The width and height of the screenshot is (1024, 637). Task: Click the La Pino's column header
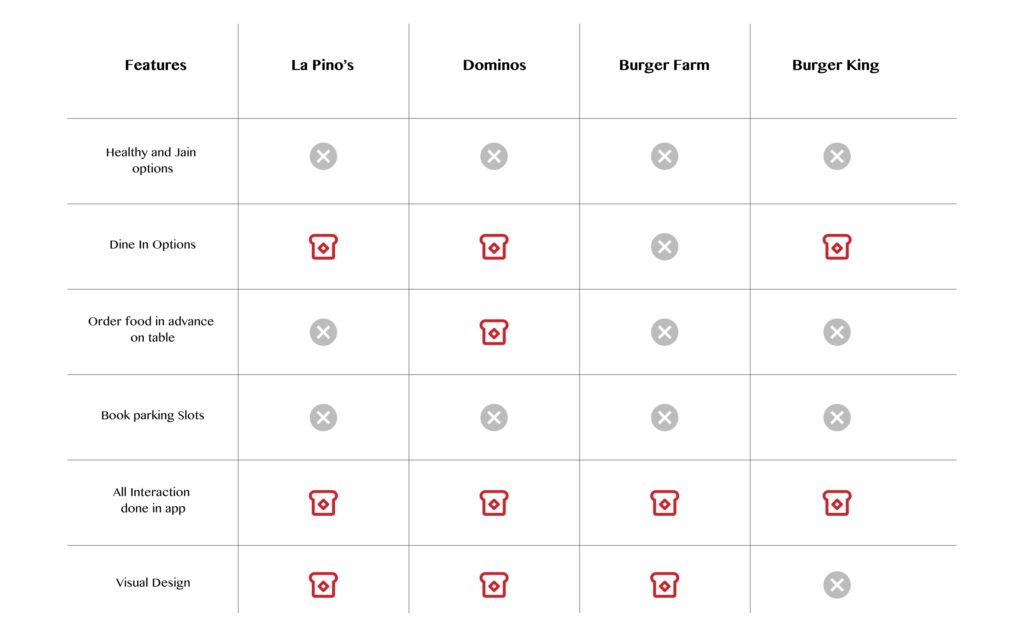(322, 66)
